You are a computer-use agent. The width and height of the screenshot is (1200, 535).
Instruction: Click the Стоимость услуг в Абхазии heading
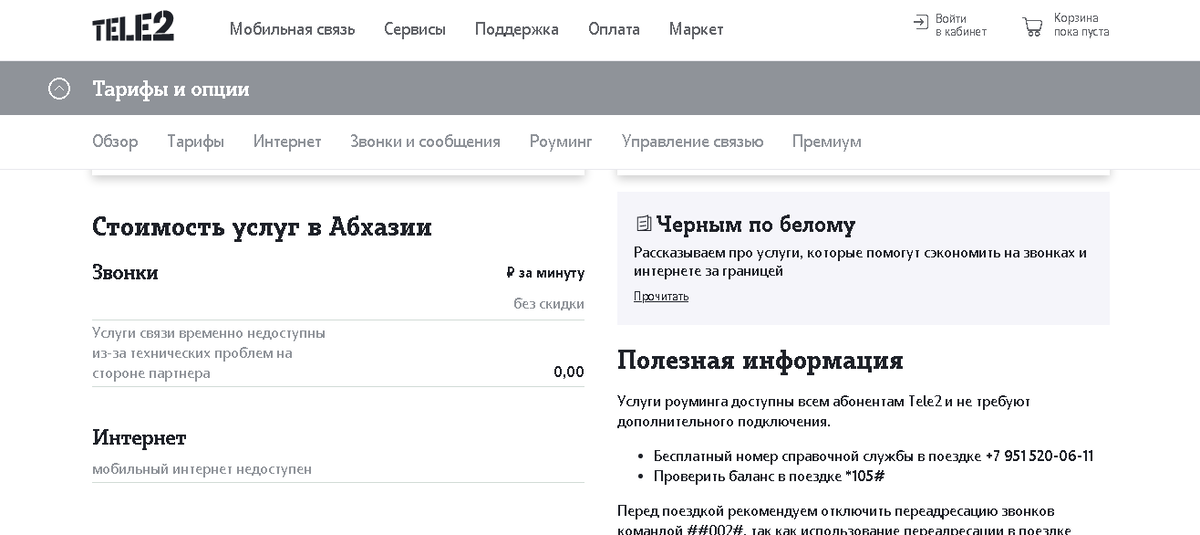tap(262, 227)
